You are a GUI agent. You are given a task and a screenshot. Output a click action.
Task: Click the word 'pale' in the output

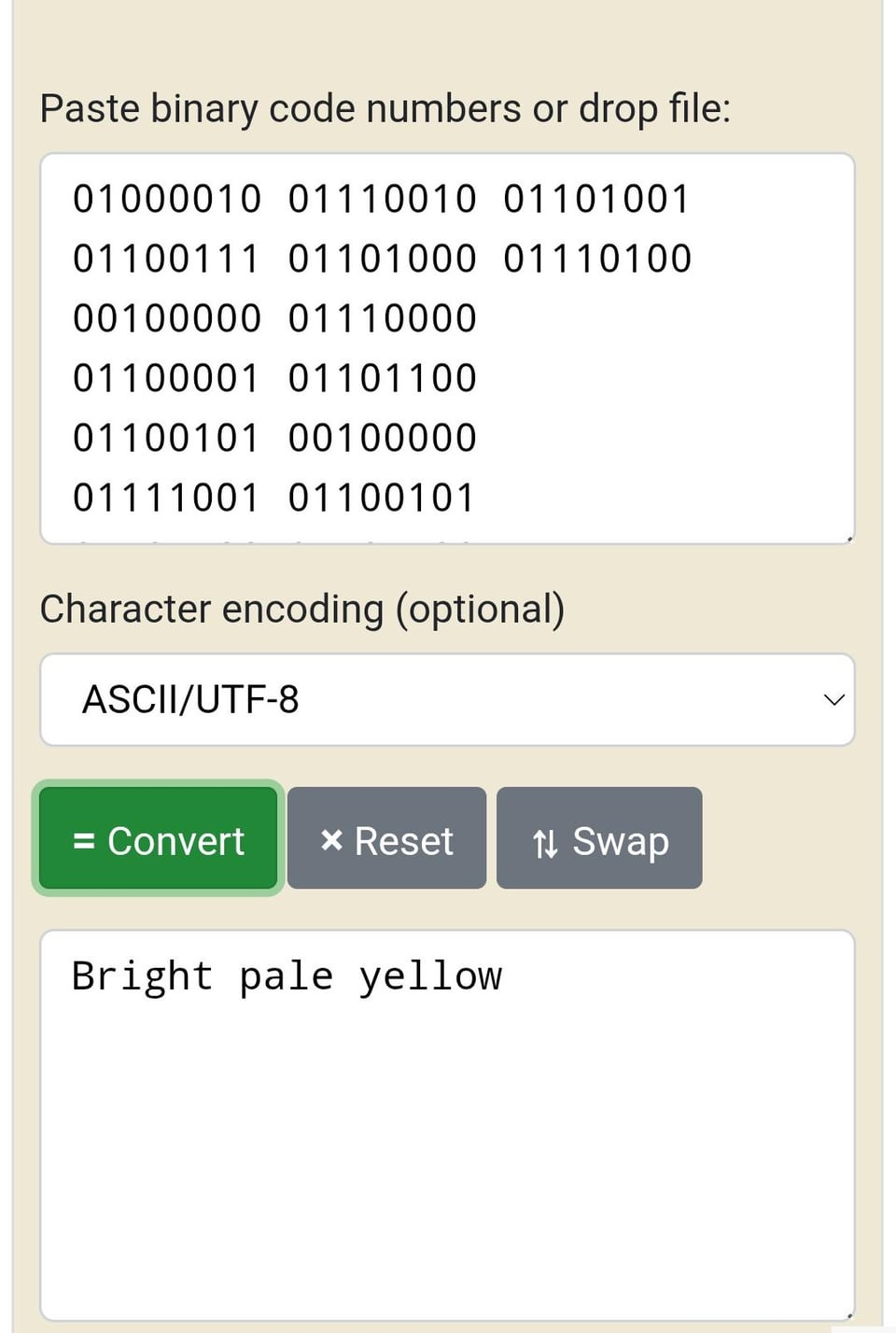click(286, 976)
